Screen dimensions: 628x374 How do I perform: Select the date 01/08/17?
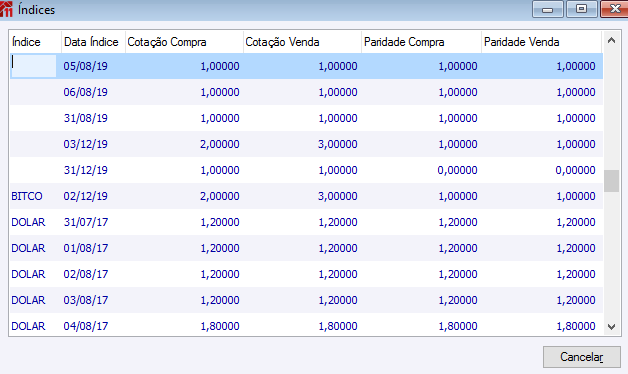[86, 248]
